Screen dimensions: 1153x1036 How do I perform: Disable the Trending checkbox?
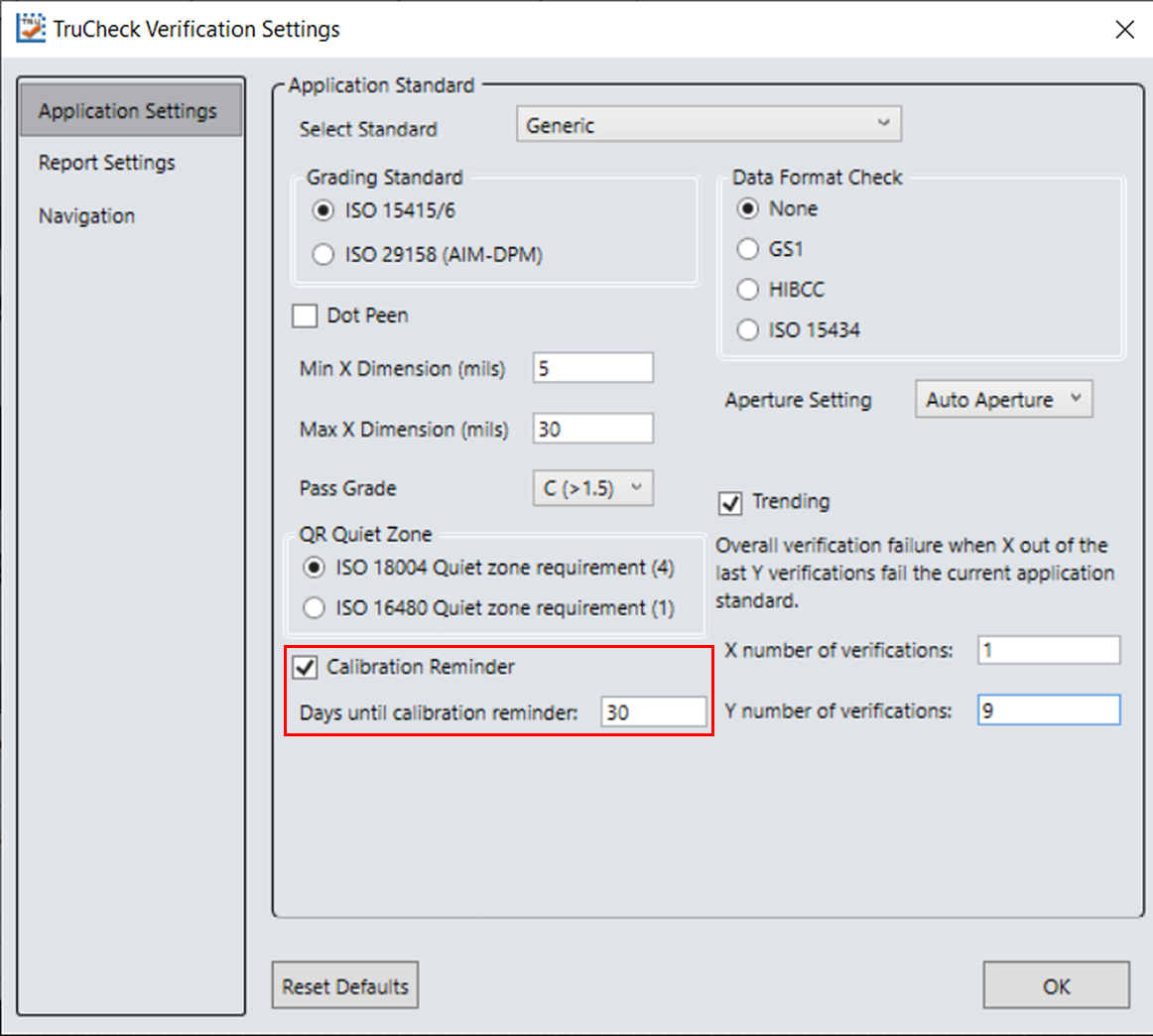tap(730, 503)
